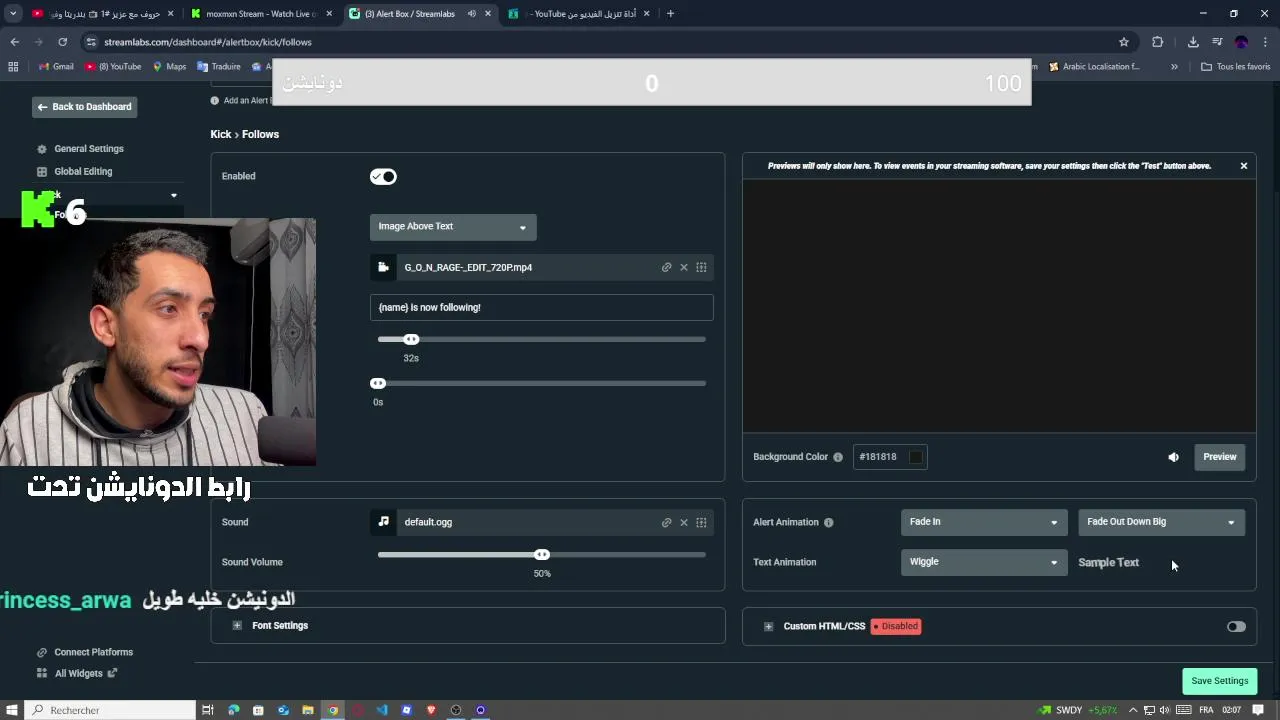This screenshot has height=720, width=1280.
Task: Open Chrome downloads icon
Action: pyautogui.click(x=1193, y=42)
